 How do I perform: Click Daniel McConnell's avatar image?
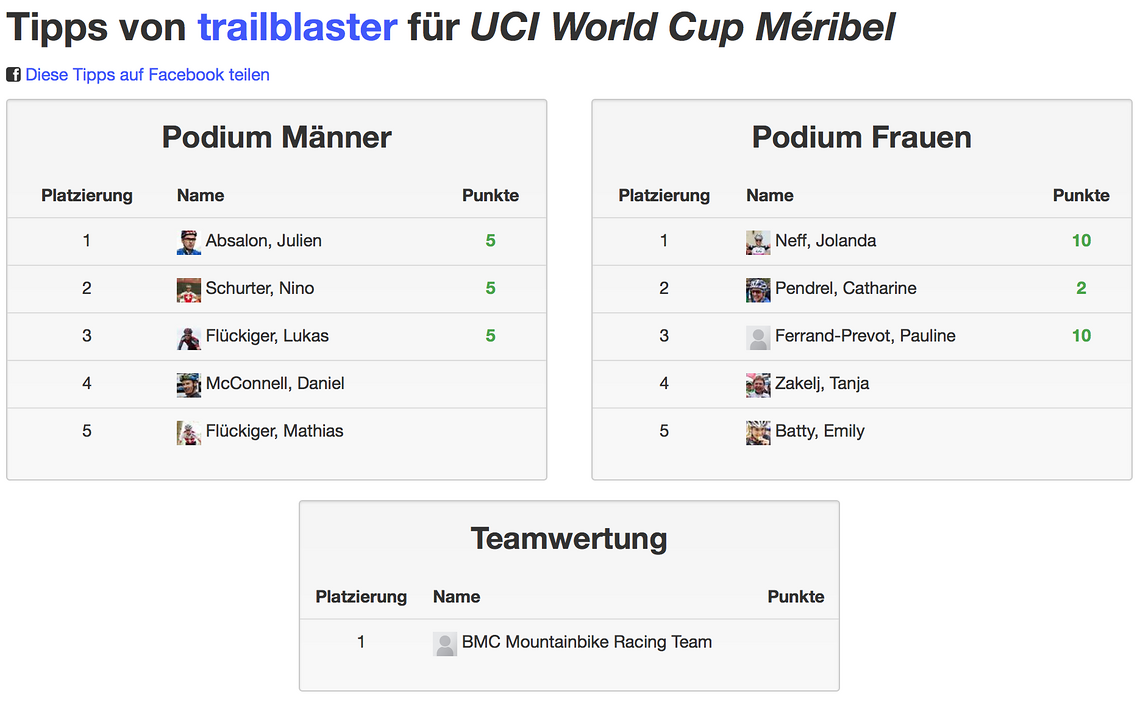(189, 385)
